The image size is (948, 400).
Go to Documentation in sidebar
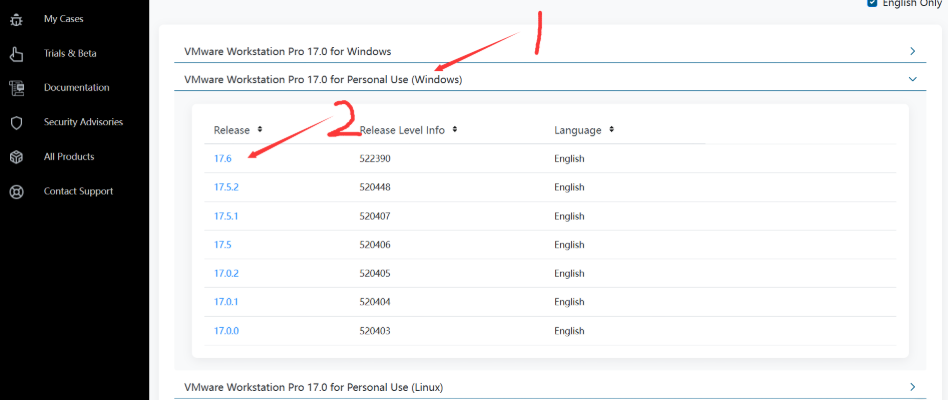[77, 88]
